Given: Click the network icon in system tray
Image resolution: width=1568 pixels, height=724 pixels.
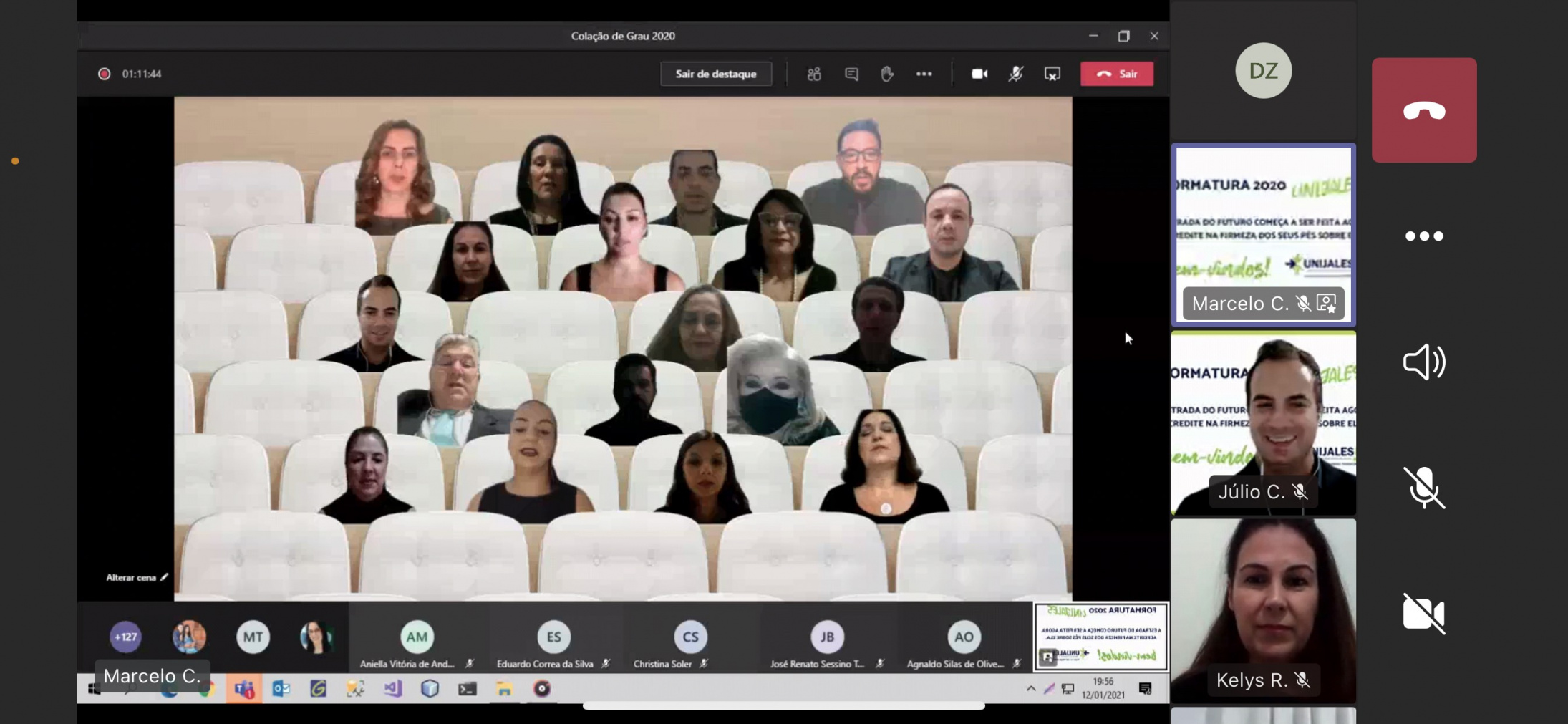Looking at the screenshot, I should click(1068, 689).
